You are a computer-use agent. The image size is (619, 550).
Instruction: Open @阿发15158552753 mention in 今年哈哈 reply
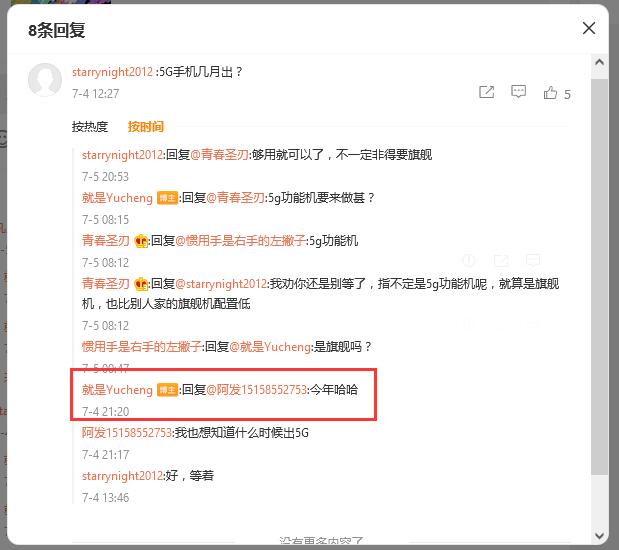click(257, 390)
